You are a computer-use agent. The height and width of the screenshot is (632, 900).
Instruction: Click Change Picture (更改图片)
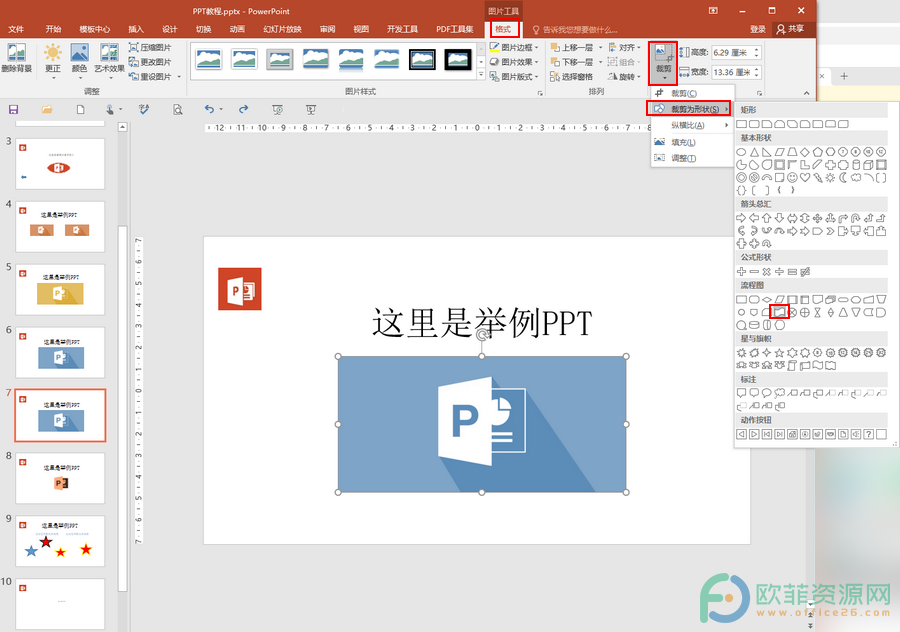click(x=150, y=62)
